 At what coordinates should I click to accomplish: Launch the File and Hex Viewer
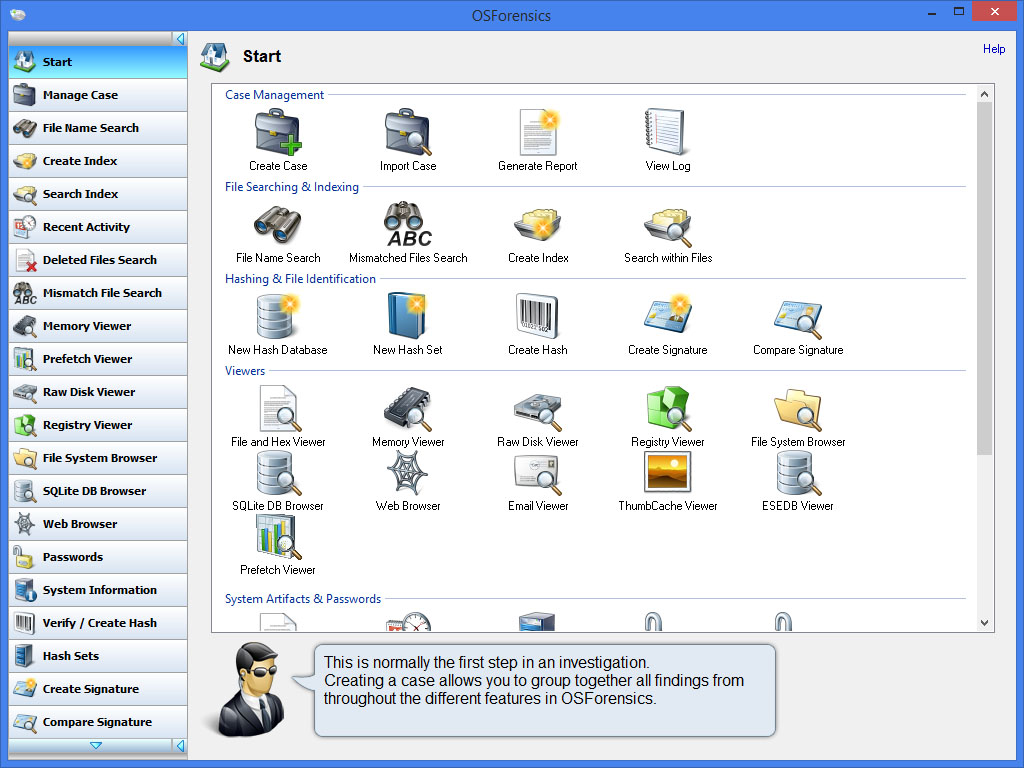pos(278,408)
